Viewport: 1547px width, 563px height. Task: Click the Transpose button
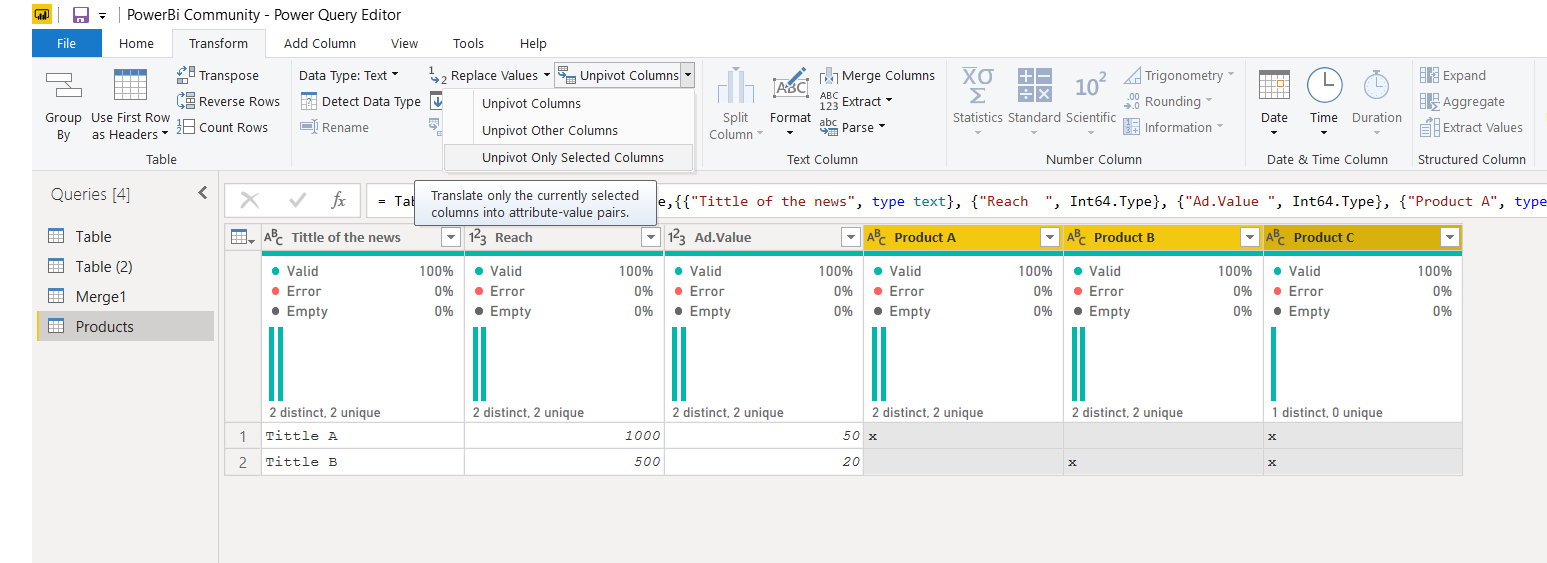[x=218, y=75]
